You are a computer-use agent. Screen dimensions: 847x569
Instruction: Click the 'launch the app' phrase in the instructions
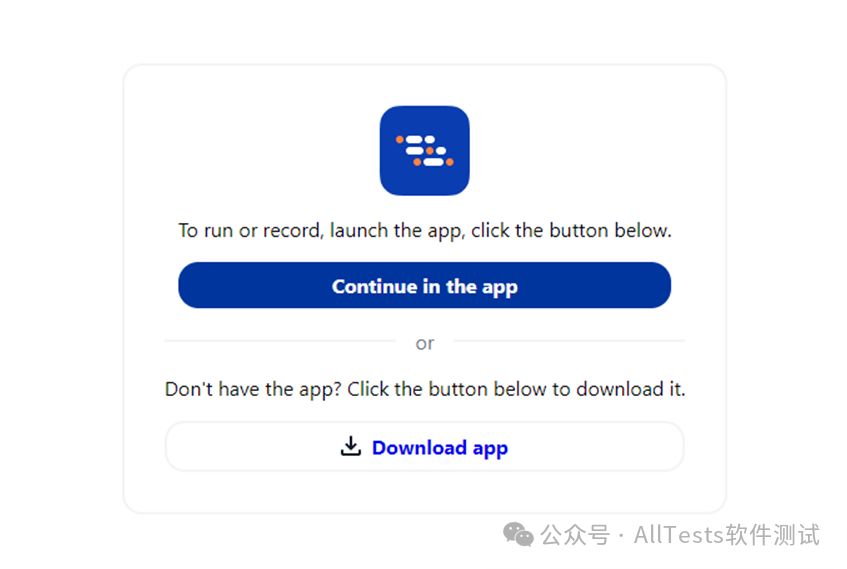tap(396, 231)
